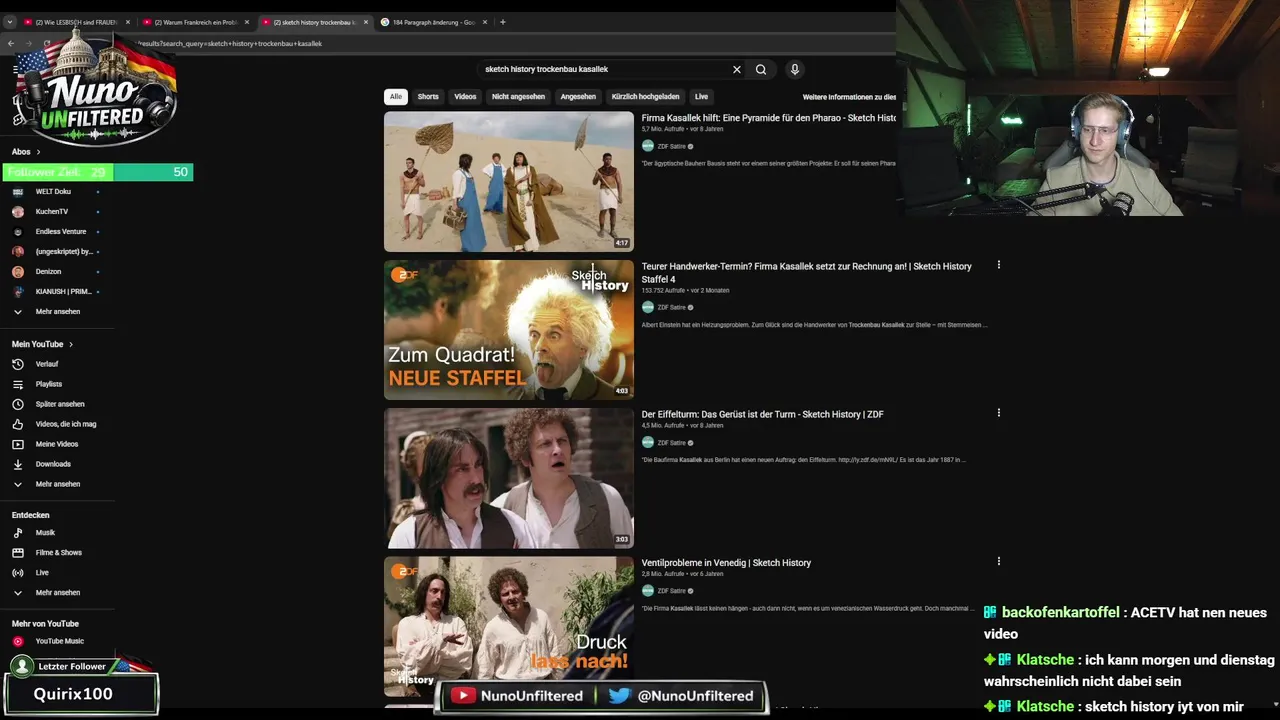
Task: Select the Live filter chip
Action: (701, 97)
